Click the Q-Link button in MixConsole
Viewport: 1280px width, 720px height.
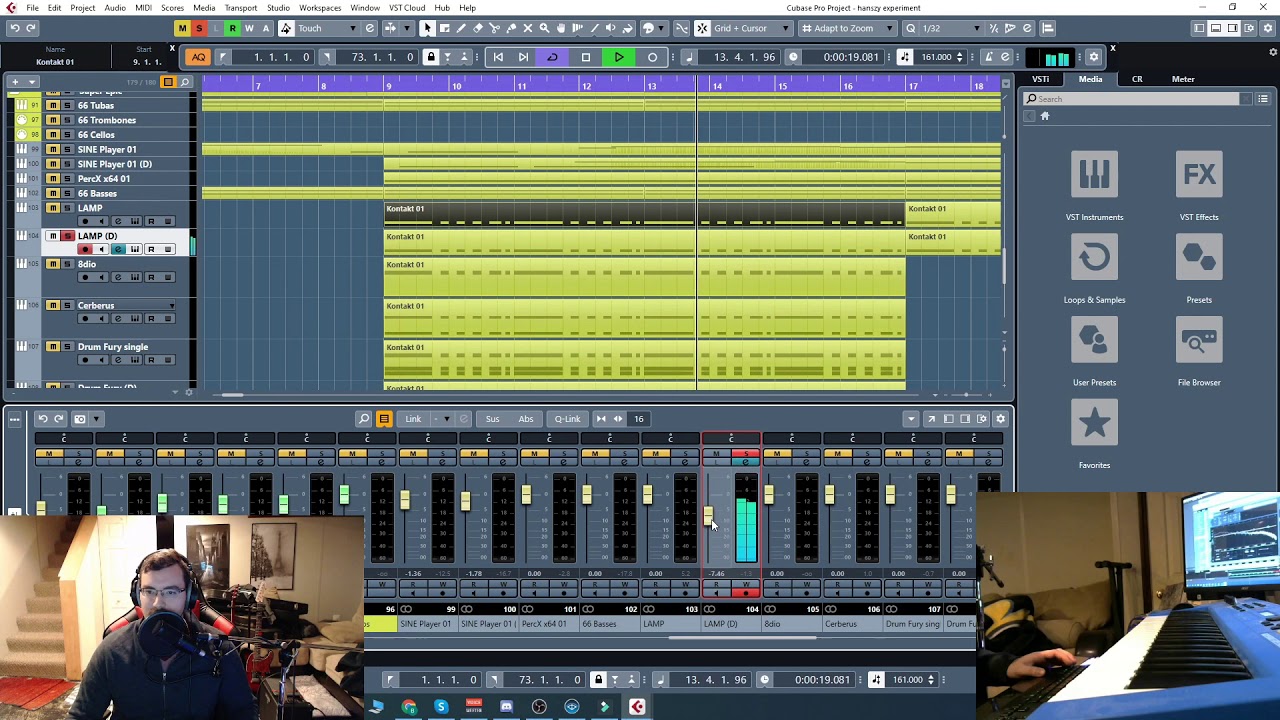pyautogui.click(x=567, y=419)
